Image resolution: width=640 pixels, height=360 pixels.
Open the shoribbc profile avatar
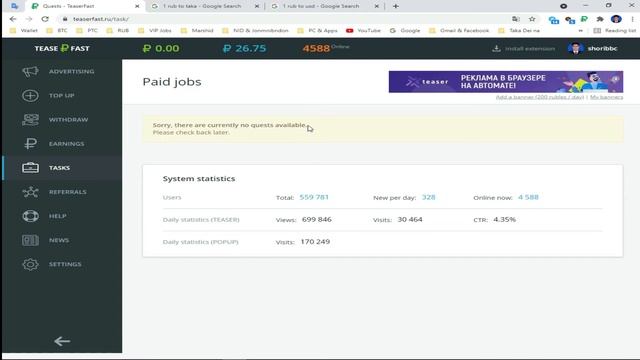tap(576, 49)
